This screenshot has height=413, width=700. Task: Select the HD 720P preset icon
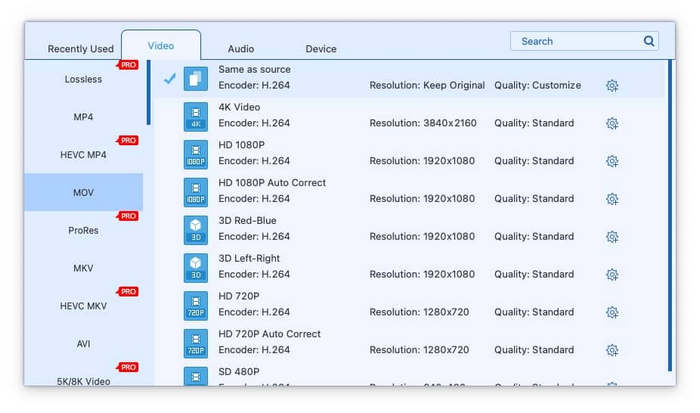point(195,306)
